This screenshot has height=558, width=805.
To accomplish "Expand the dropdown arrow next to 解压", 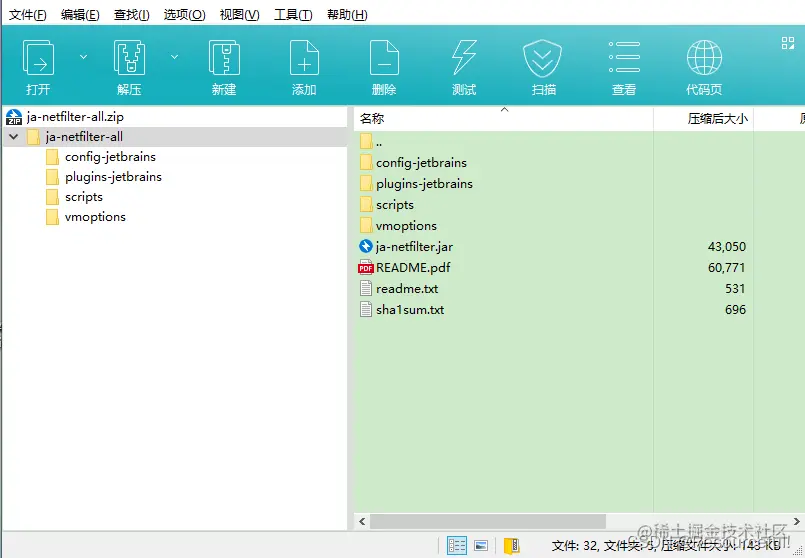I will pyautogui.click(x=175, y=56).
